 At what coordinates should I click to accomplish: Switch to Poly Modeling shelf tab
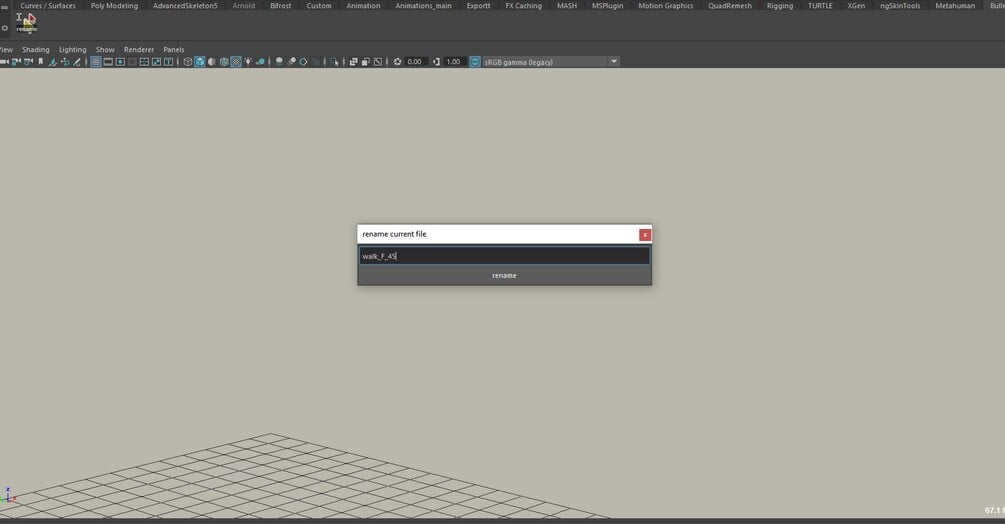[114, 6]
